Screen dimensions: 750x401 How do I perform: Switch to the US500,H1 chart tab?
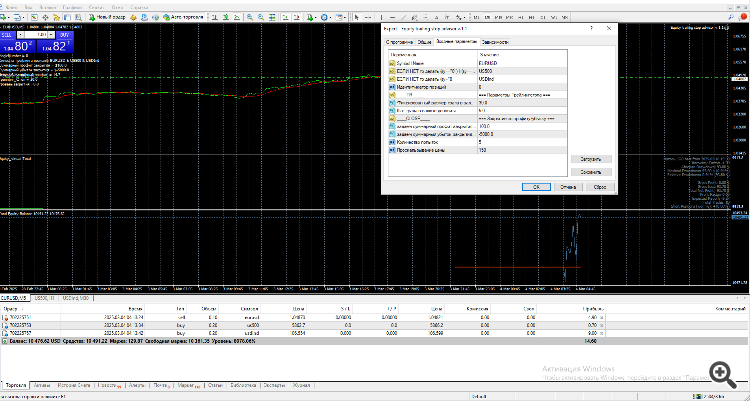45,298
